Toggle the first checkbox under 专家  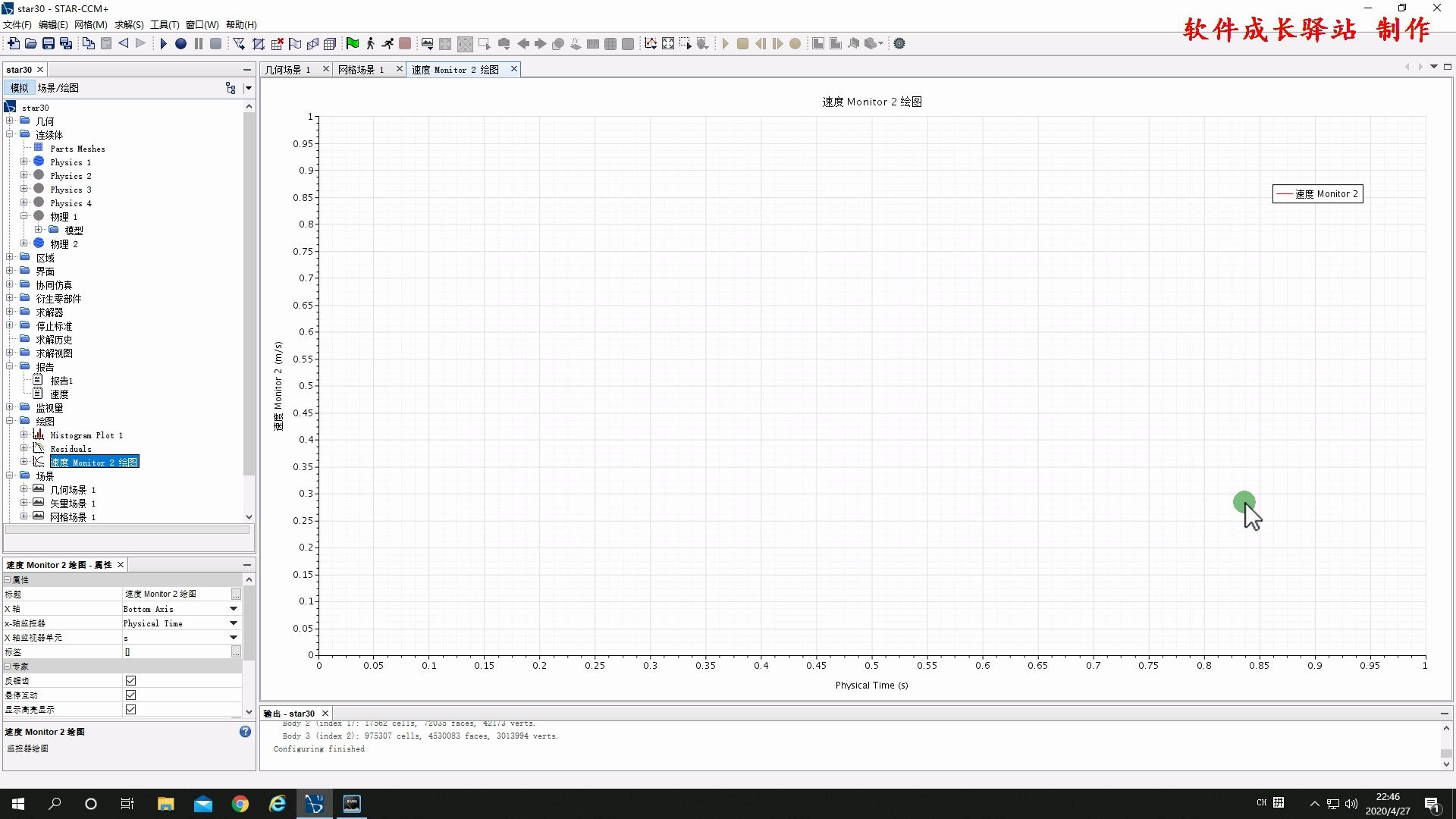pos(130,681)
